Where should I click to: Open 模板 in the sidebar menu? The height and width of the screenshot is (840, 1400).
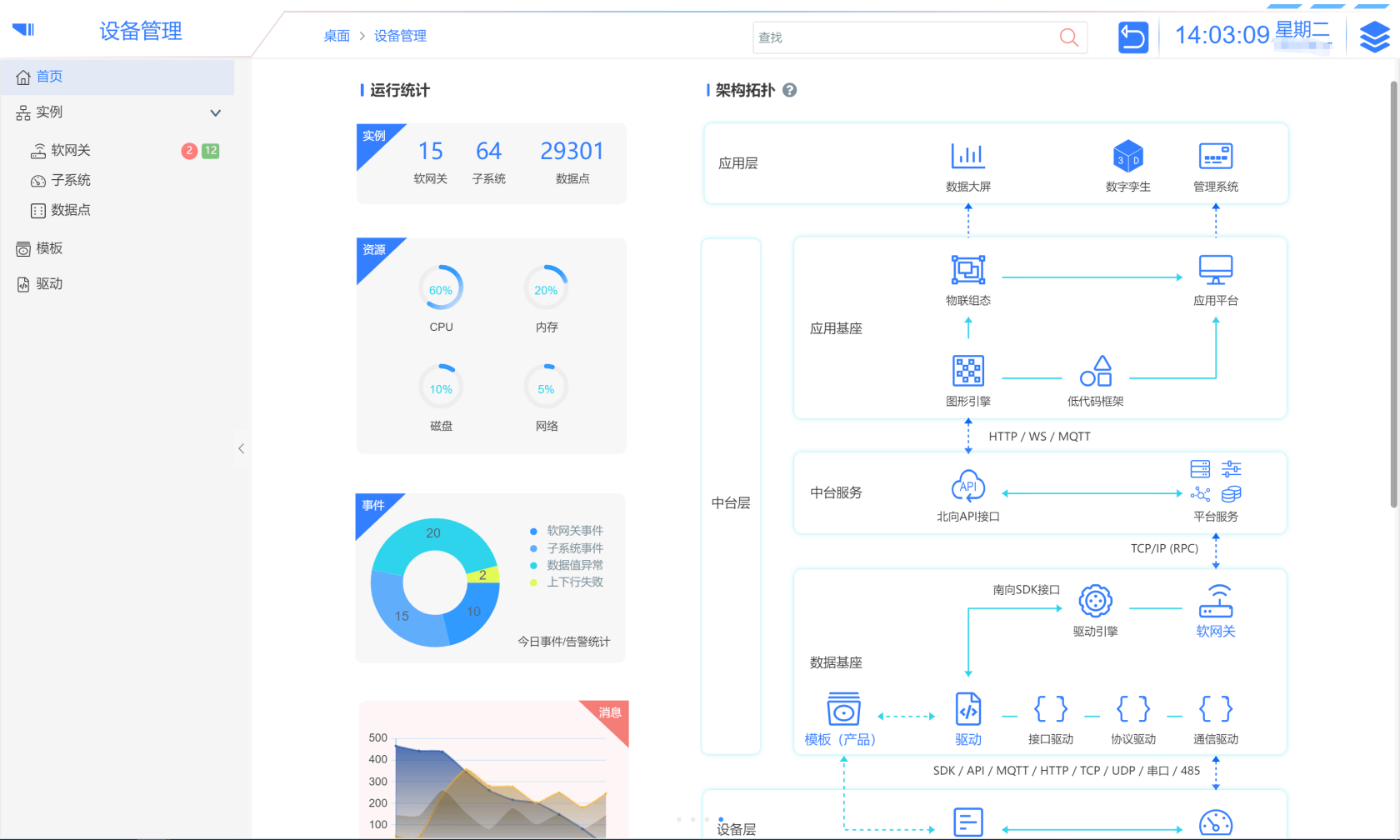pos(49,248)
